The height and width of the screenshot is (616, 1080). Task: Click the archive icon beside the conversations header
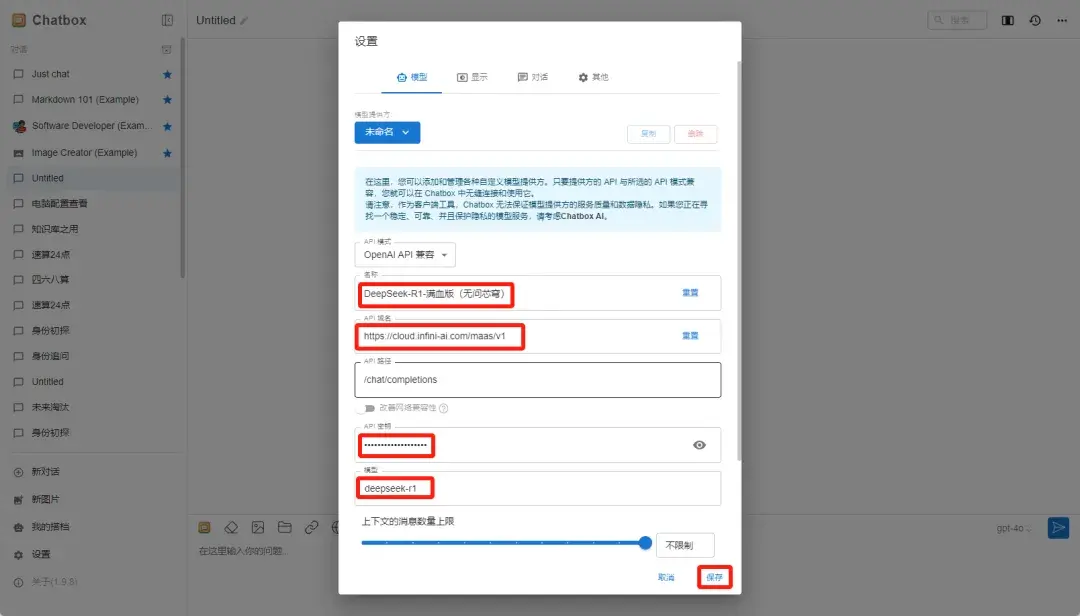pos(166,50)
